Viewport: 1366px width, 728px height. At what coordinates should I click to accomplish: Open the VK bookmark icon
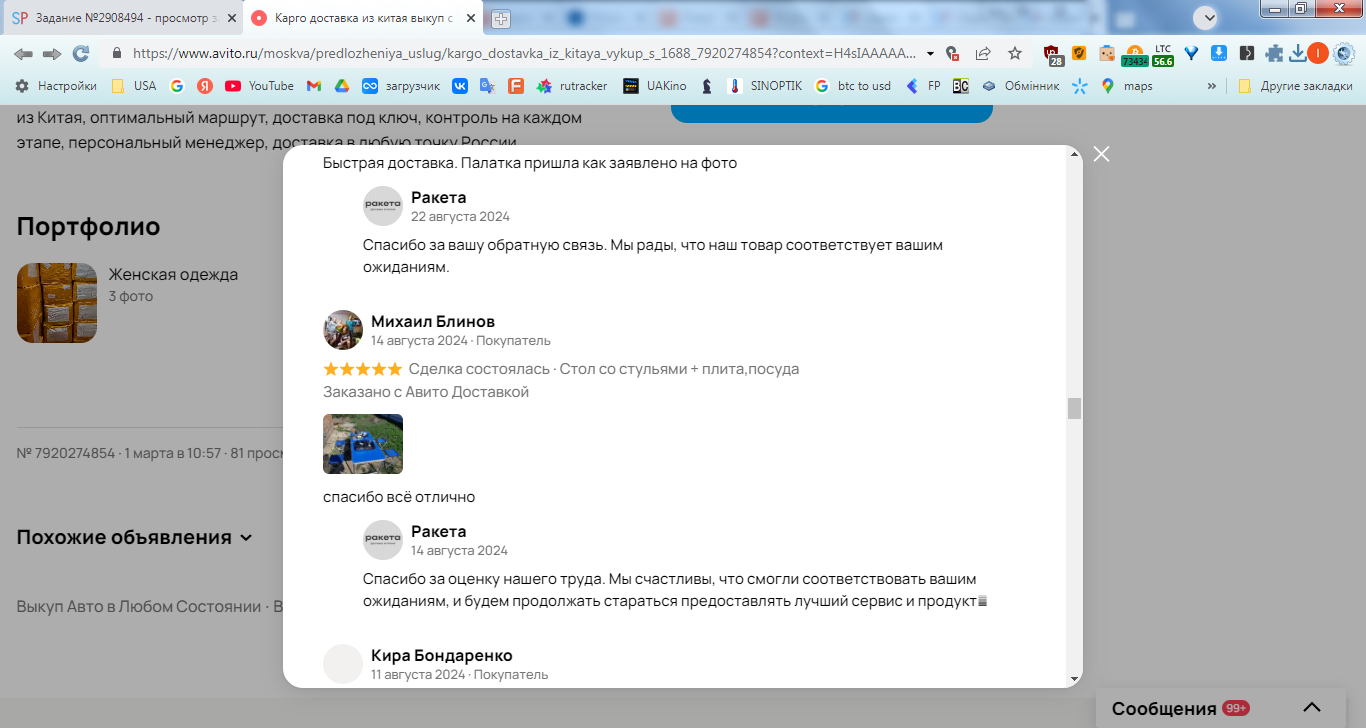point(460,86)
